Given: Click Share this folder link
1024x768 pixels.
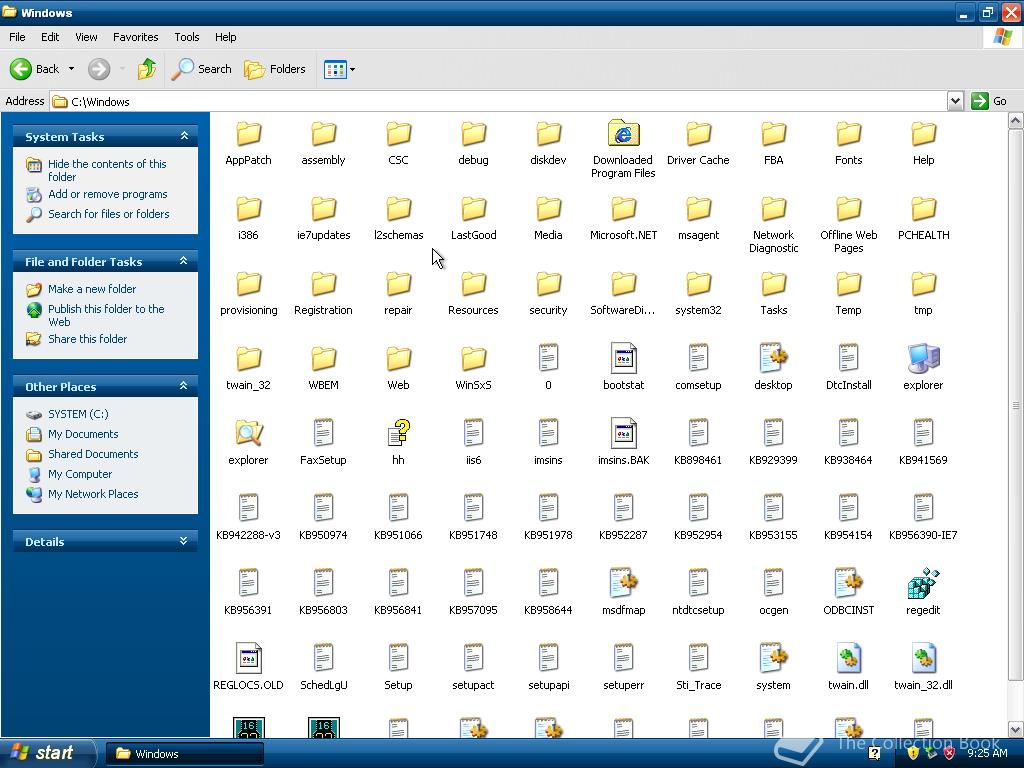Looking at the screenshot, I should tap(88, 338).
